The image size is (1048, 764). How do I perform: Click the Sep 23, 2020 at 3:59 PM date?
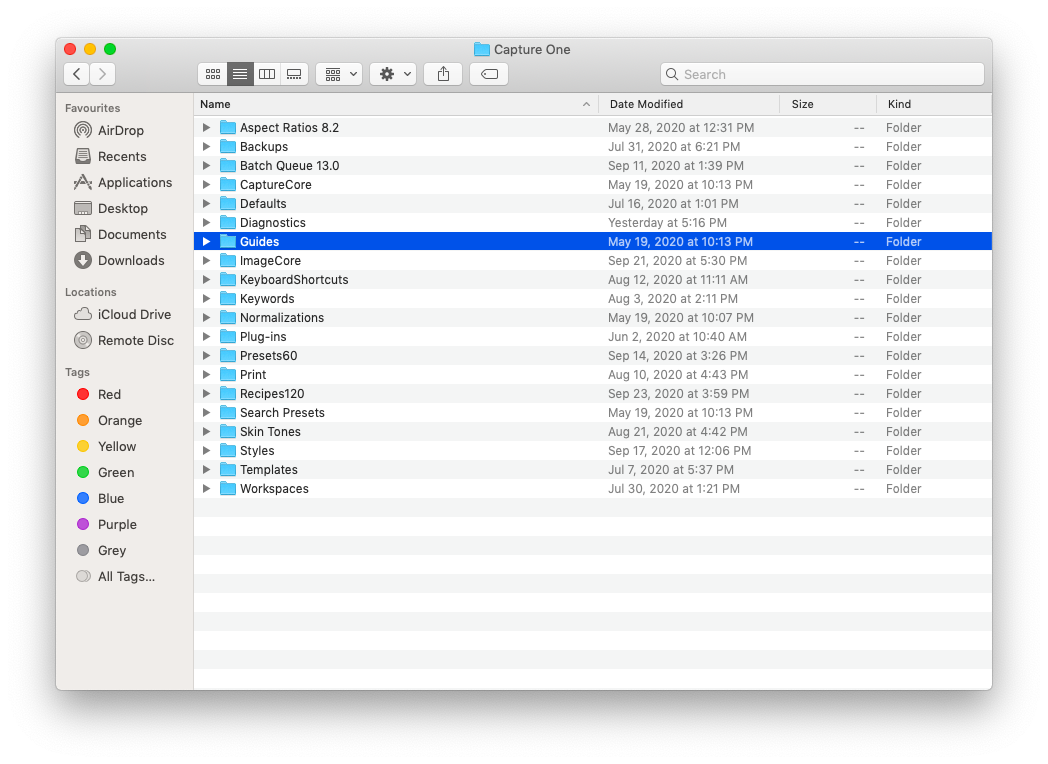coord(678,394)
